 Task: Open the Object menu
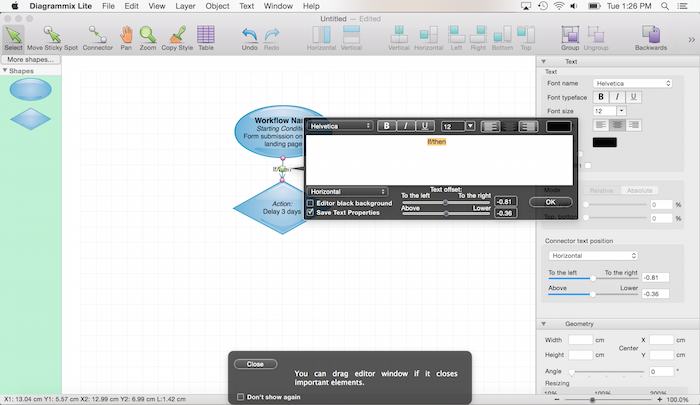[217, 6]
